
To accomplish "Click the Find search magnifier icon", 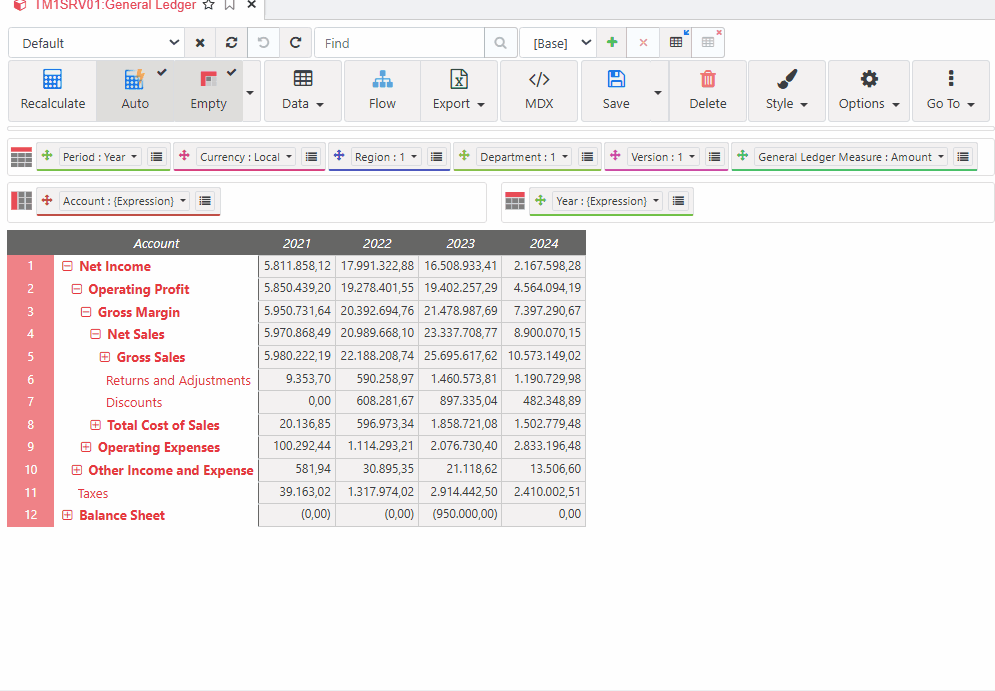I will [500, 43].
